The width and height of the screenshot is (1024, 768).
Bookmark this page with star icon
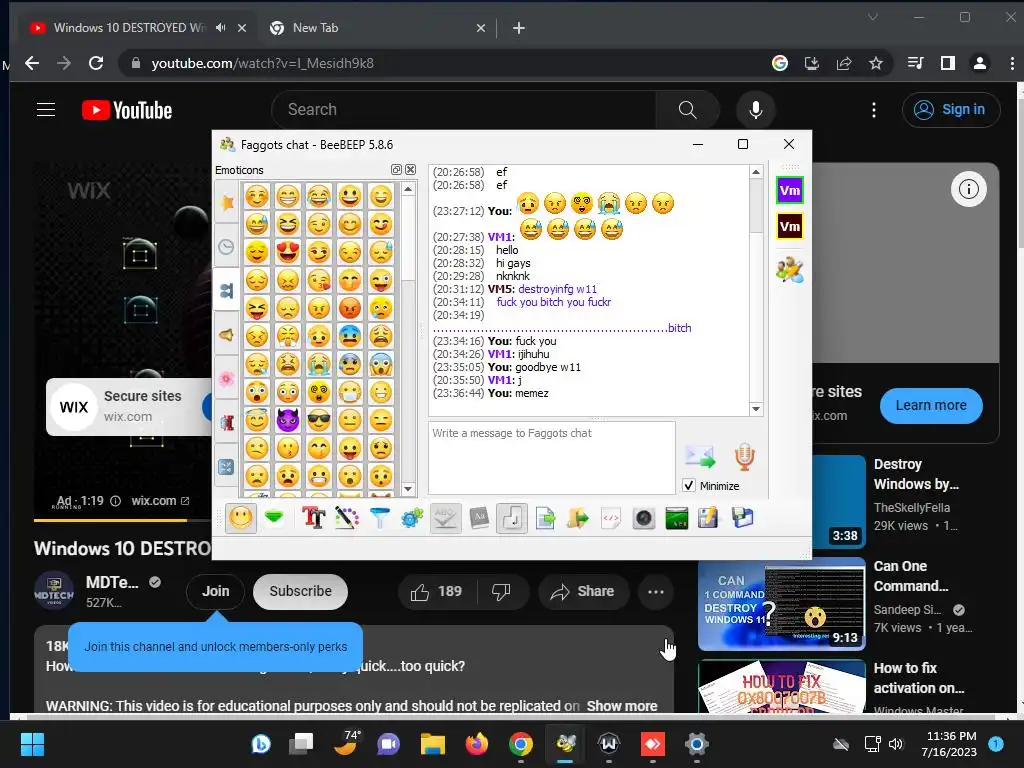(x=876, y=63)
